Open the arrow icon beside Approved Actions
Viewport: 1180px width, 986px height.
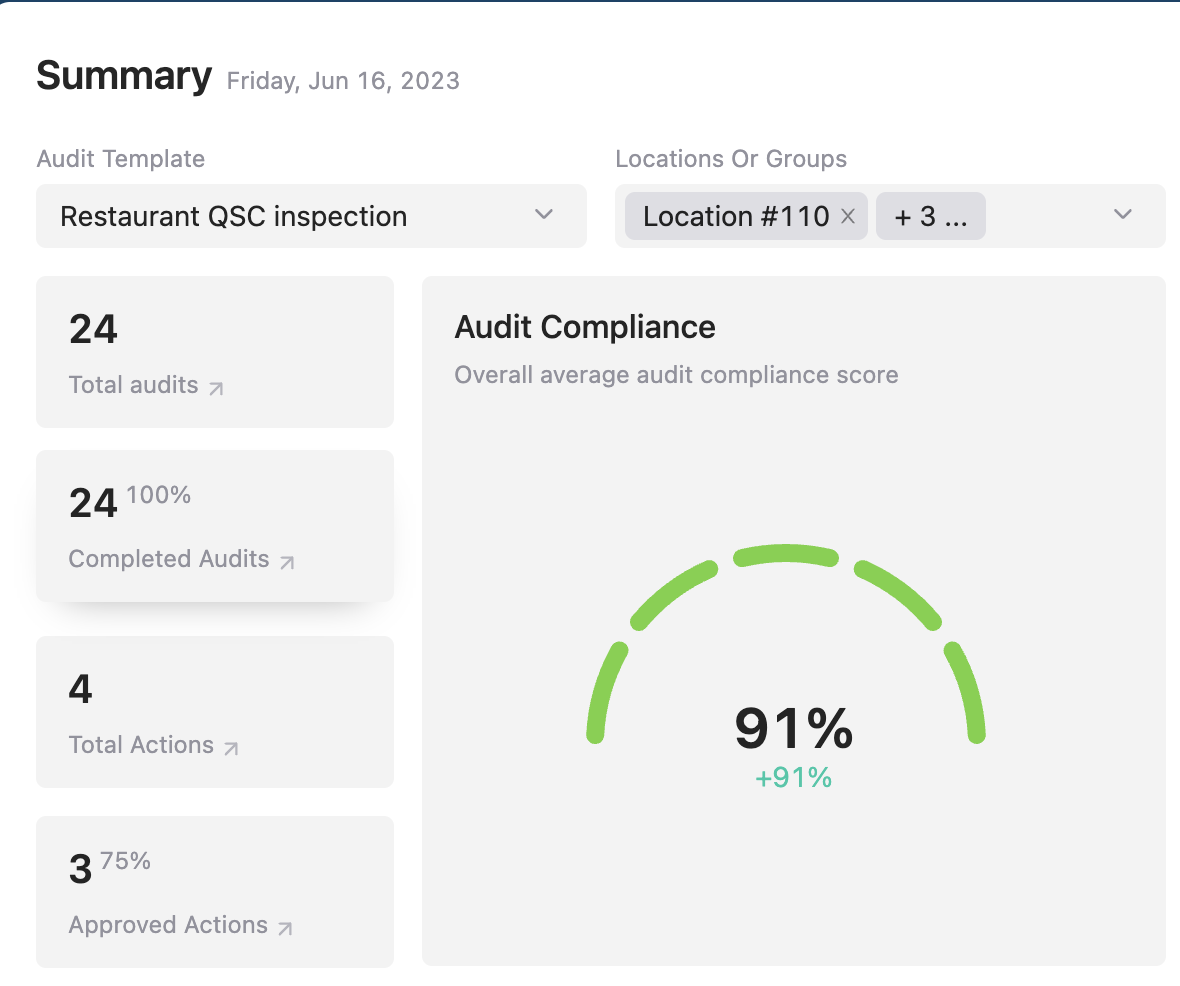[285, 928]
